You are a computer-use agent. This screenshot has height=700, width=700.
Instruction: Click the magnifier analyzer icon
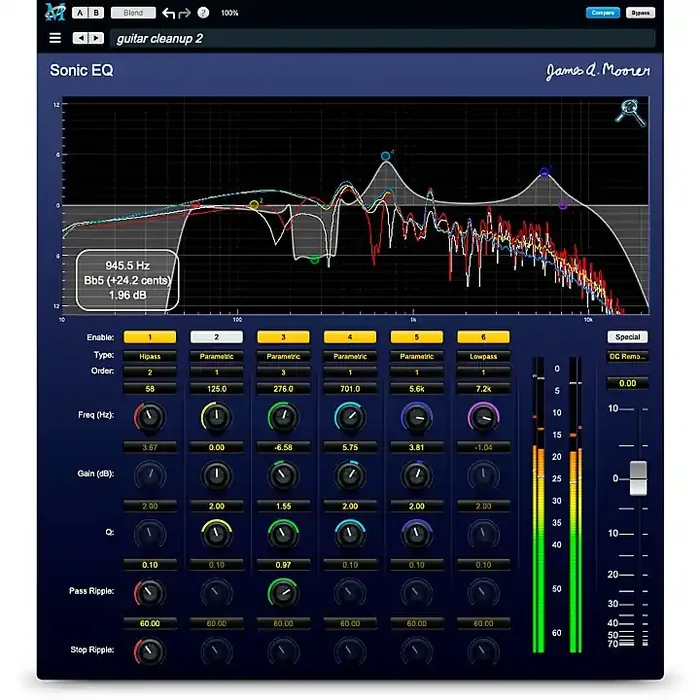630,112
